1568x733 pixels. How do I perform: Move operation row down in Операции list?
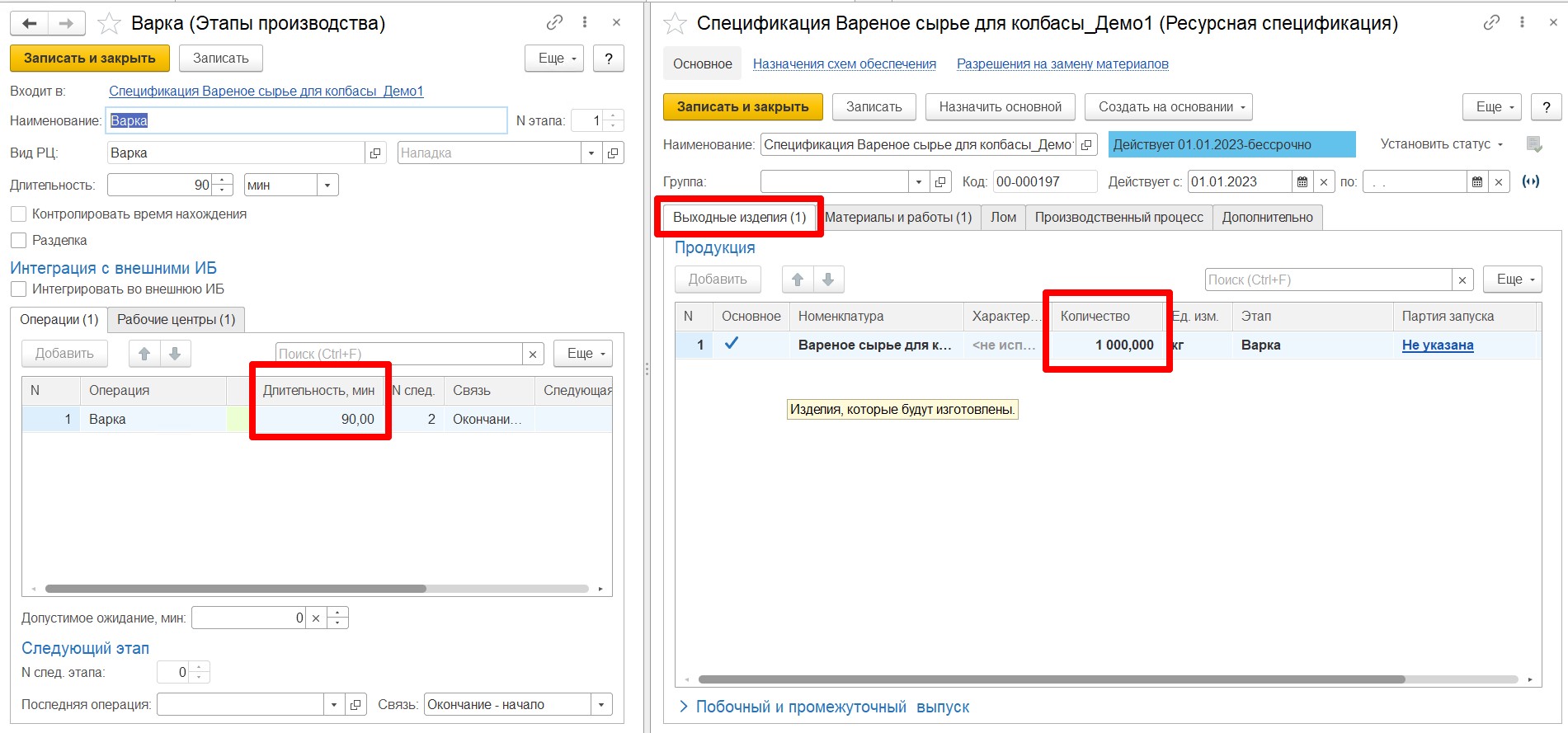pos(175,354)
